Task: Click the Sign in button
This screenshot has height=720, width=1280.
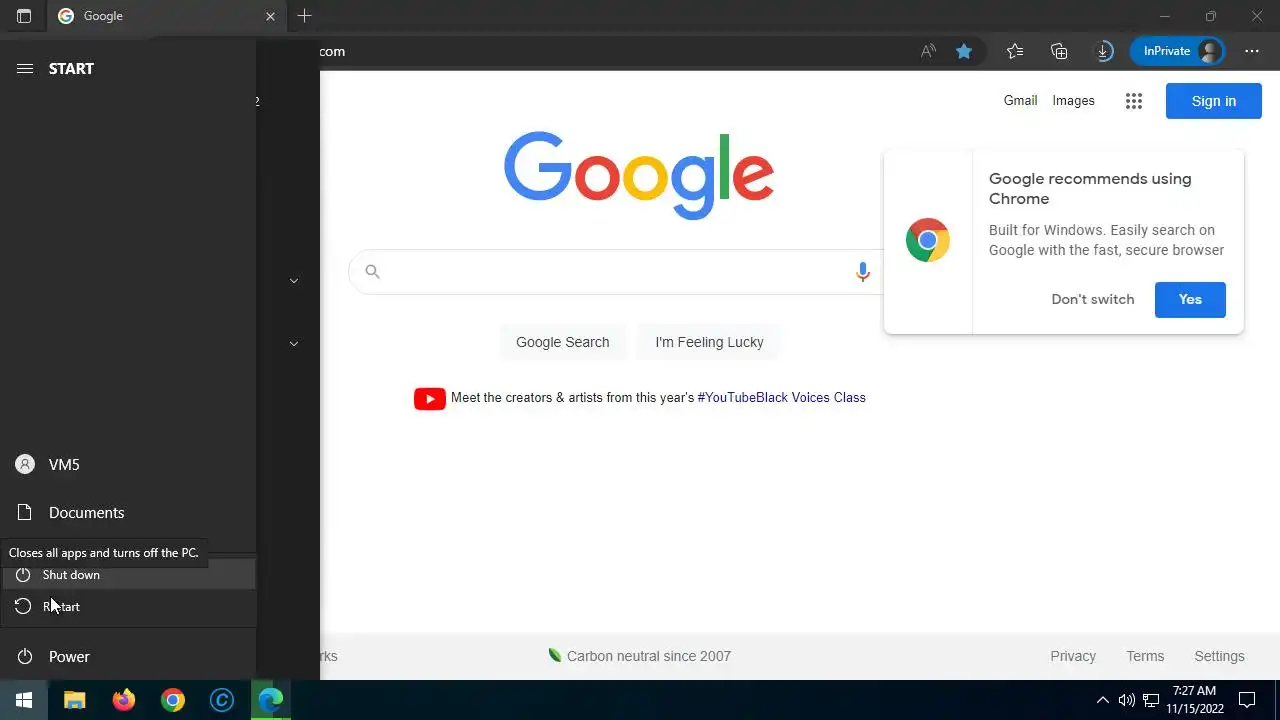Action: click(1213, 101)
